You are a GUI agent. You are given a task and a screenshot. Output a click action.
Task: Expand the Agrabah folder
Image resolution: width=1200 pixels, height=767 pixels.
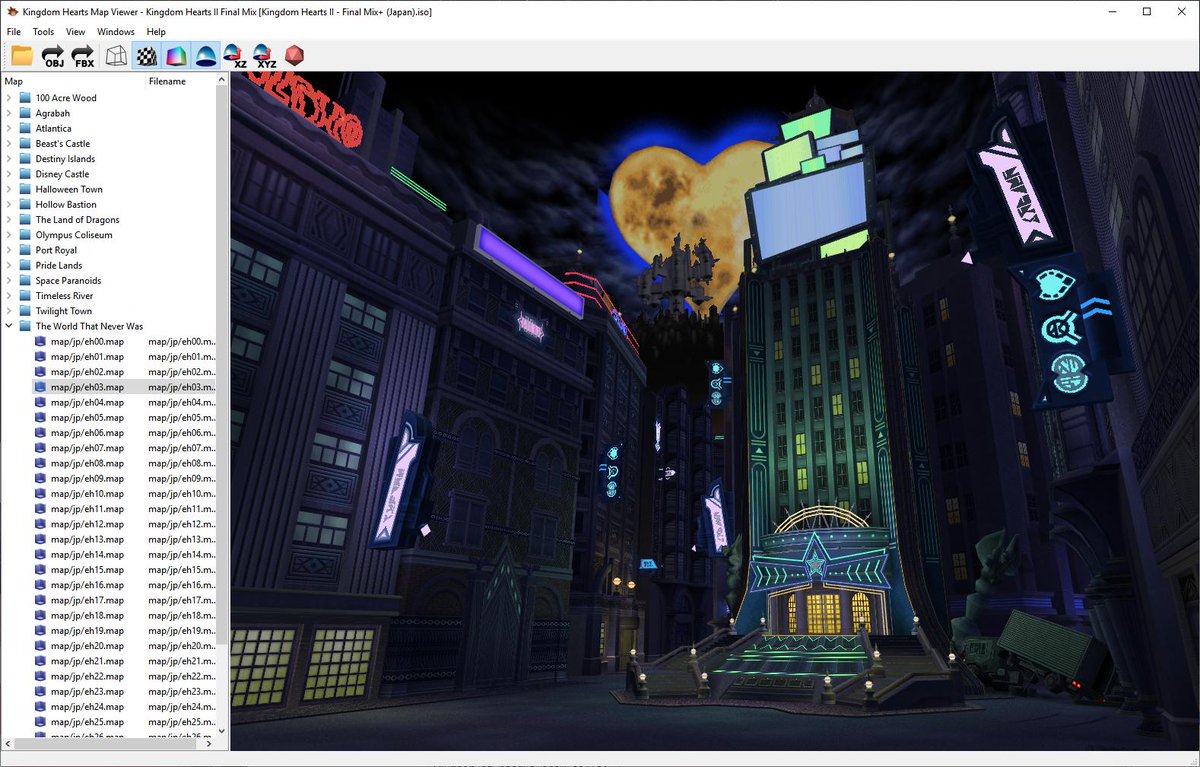click(9, 113)
